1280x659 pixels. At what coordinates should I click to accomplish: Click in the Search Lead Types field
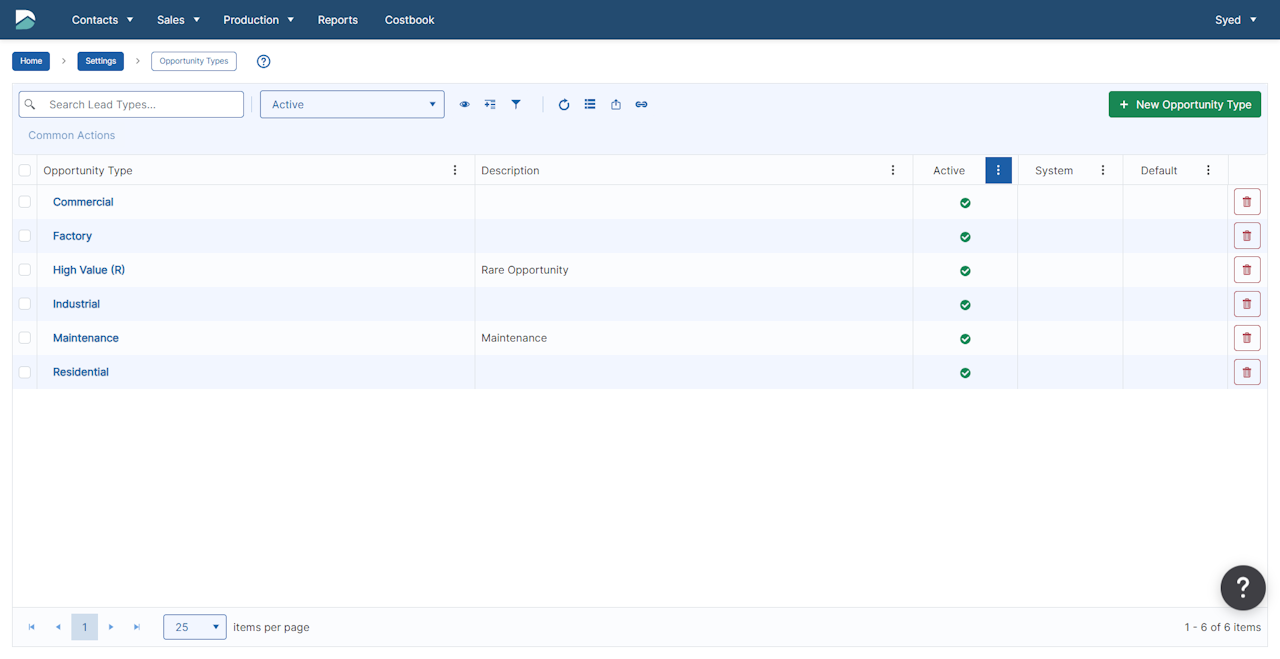click(140, 104)
